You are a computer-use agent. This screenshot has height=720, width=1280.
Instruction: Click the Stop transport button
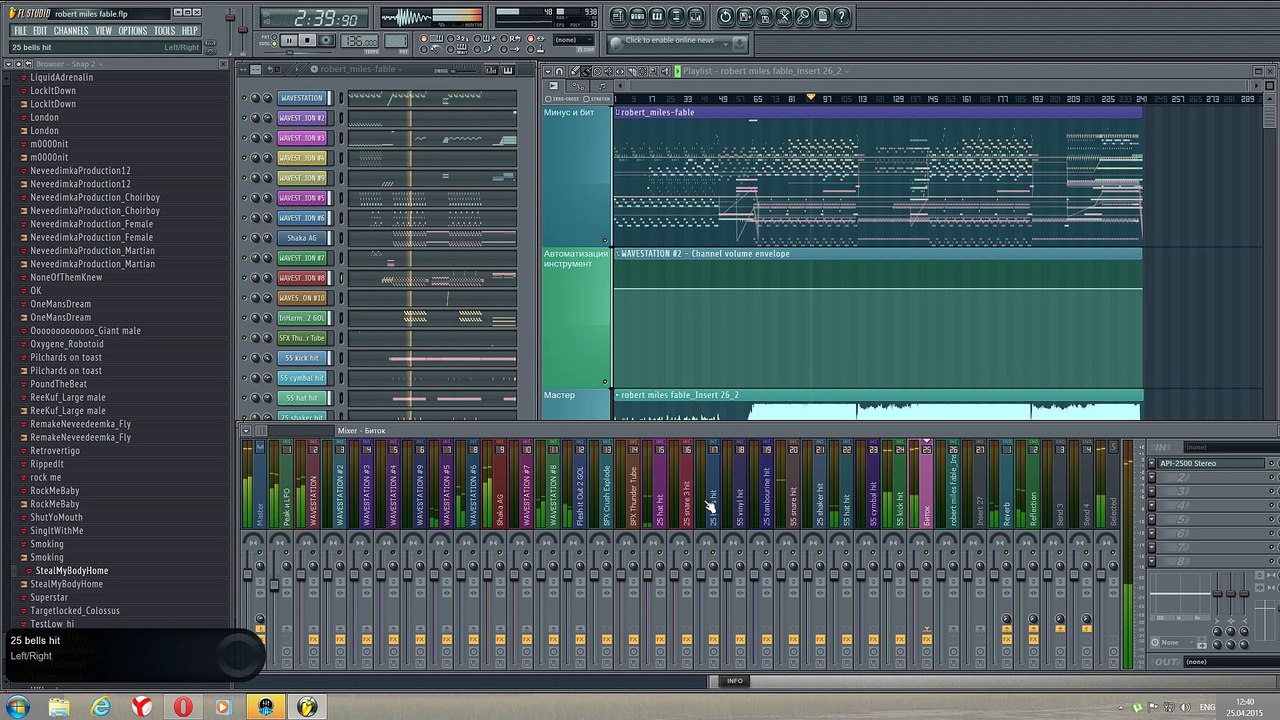pyautogui.click(x=307, y=40)
